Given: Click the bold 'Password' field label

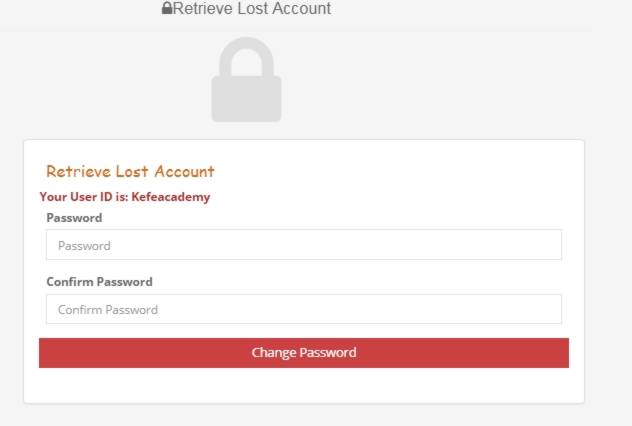Looking at the screenshot, I should pos(74,218).
